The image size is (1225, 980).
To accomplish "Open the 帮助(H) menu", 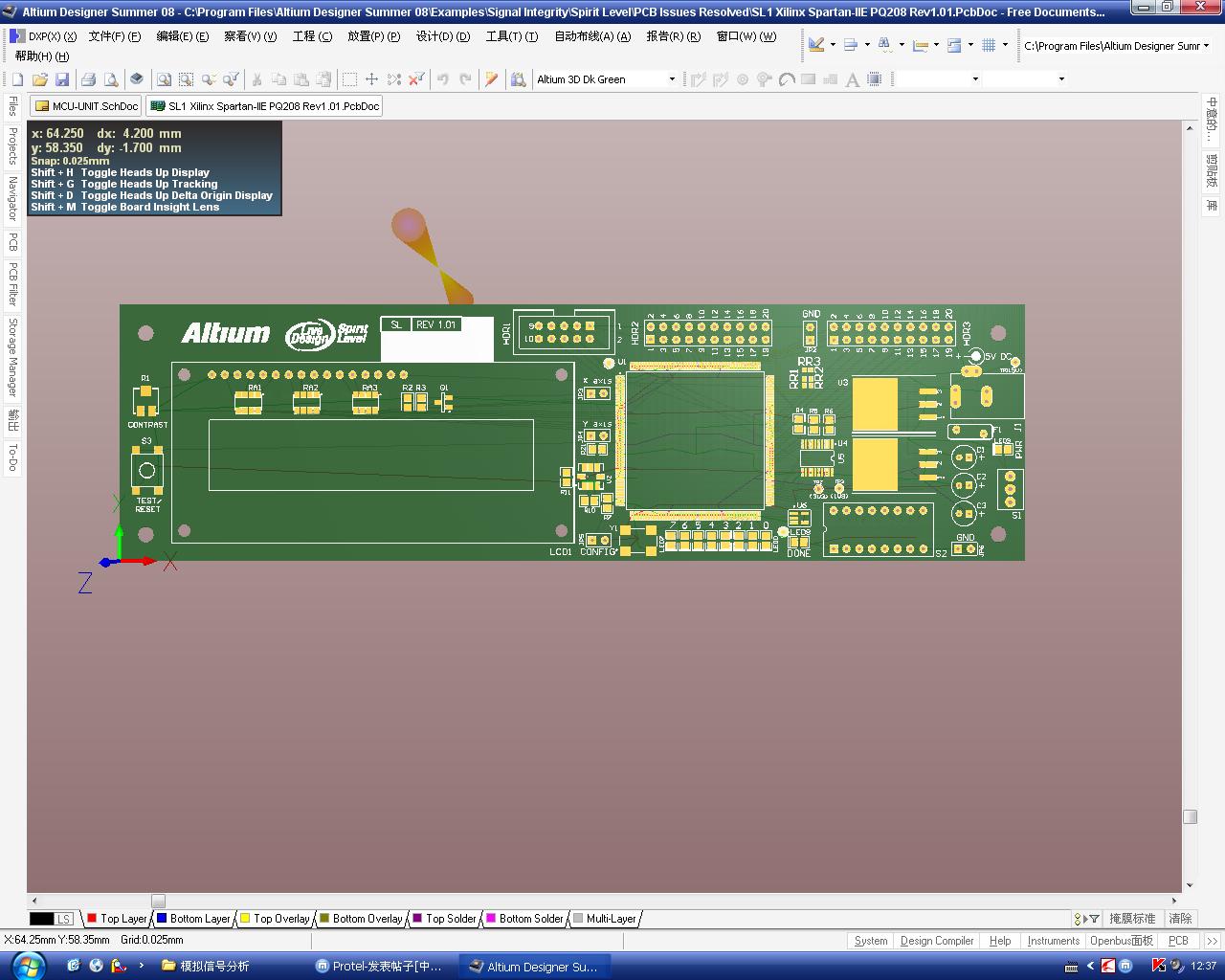I will pos(42,56).
